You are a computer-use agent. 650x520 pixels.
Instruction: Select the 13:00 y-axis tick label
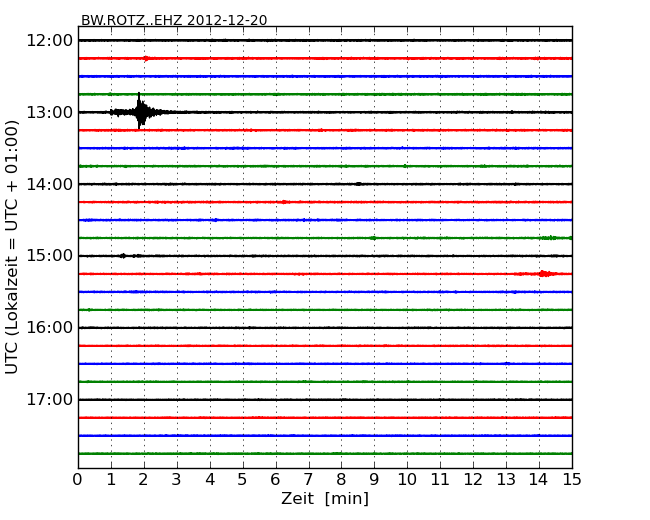coord(49,112)
